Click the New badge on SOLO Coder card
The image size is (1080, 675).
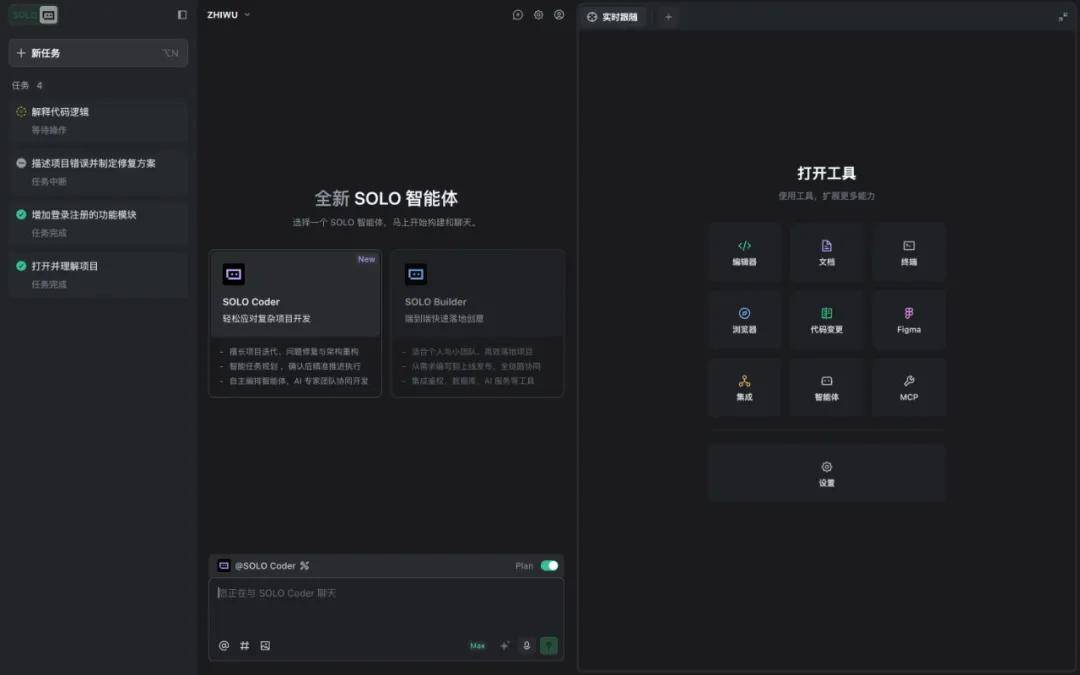click(x=366, y=260)
